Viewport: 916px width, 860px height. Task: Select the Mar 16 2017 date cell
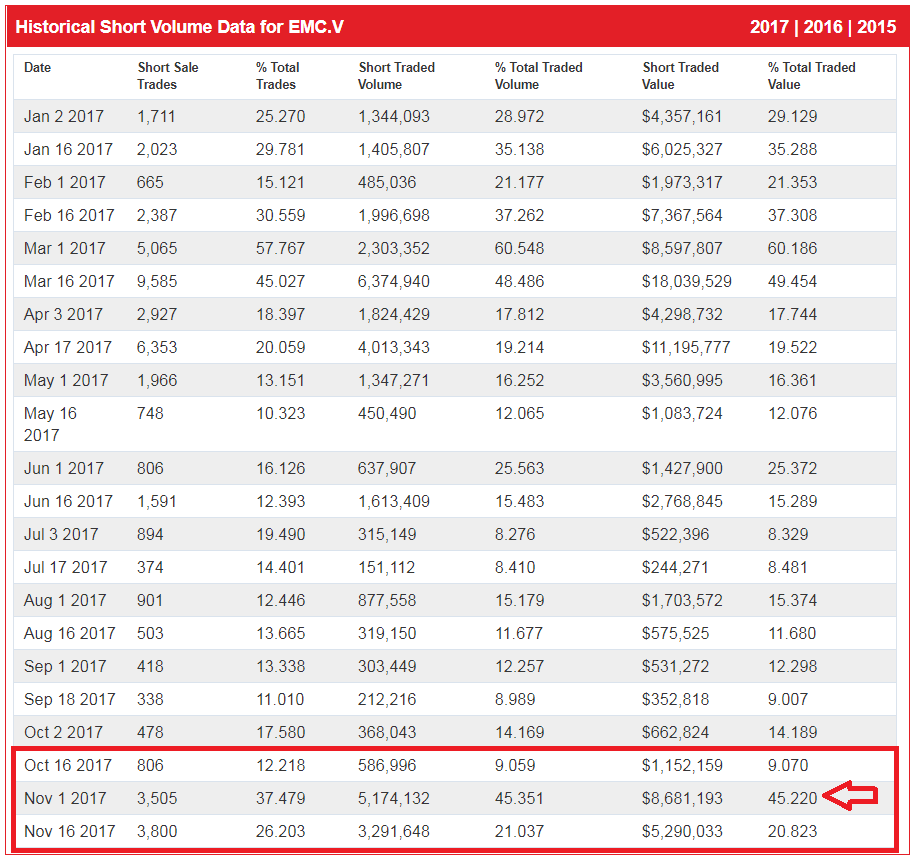click(x=69, y=282)
